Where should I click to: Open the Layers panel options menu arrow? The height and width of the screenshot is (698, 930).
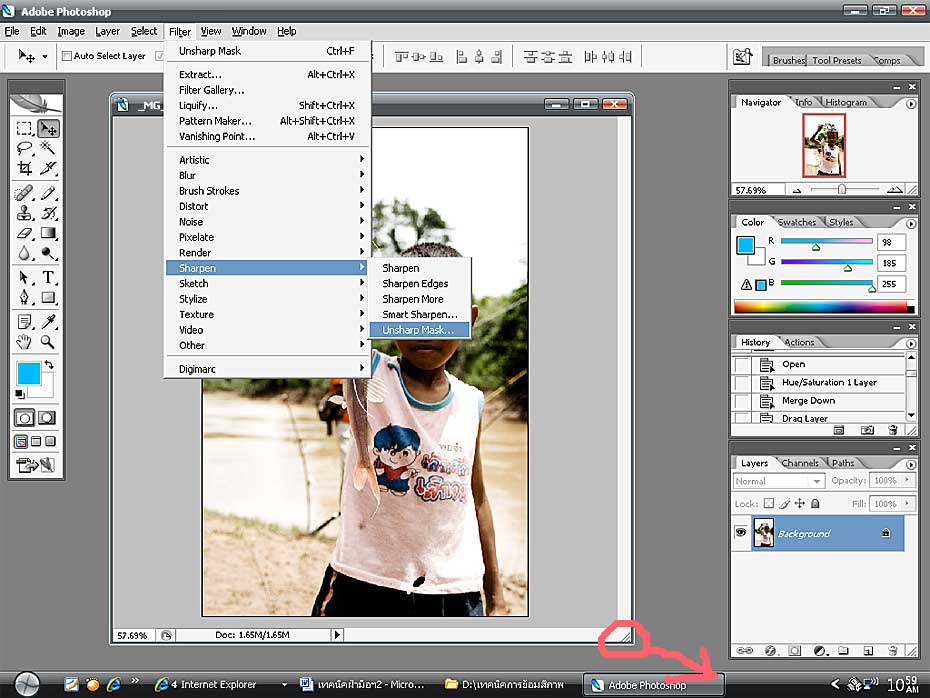pyautogui.click(x=911, y=464)
